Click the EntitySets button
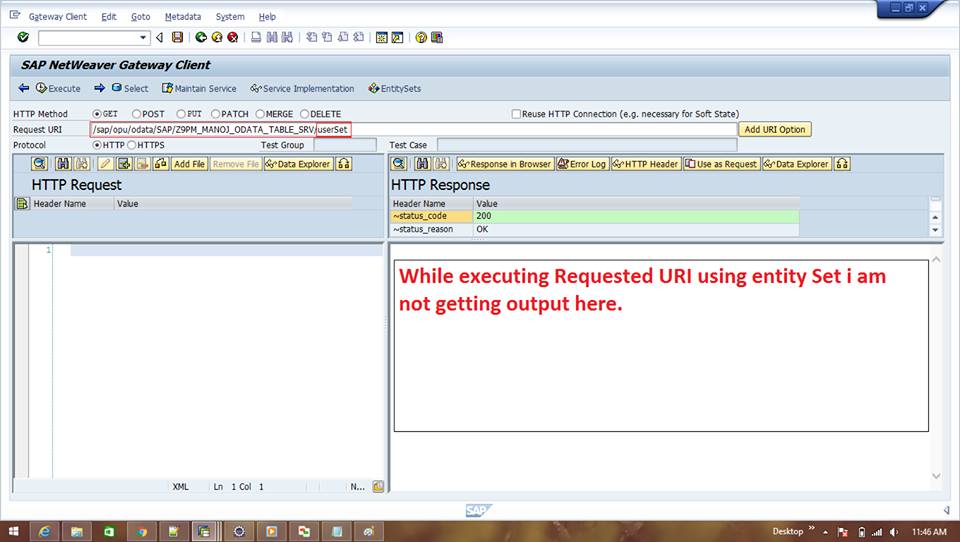The image size is (960, 542). point(395,88)
